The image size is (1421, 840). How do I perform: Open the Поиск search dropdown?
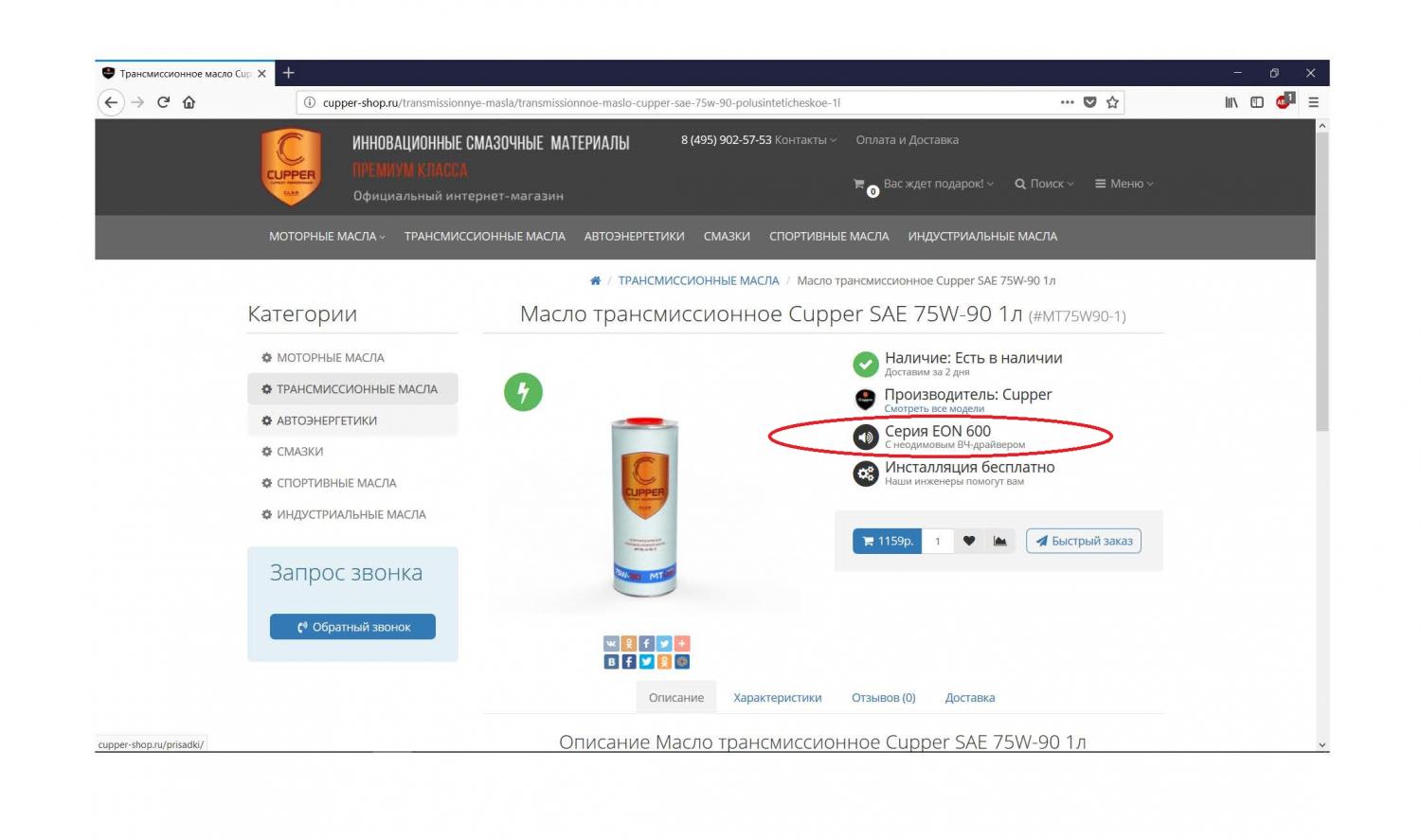coord(1044,184)
